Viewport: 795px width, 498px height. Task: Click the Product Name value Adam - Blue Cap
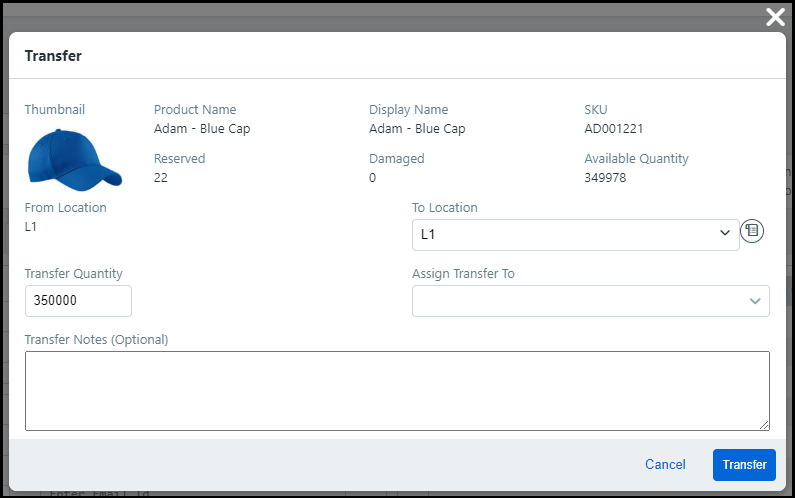(x=202, y=129)
